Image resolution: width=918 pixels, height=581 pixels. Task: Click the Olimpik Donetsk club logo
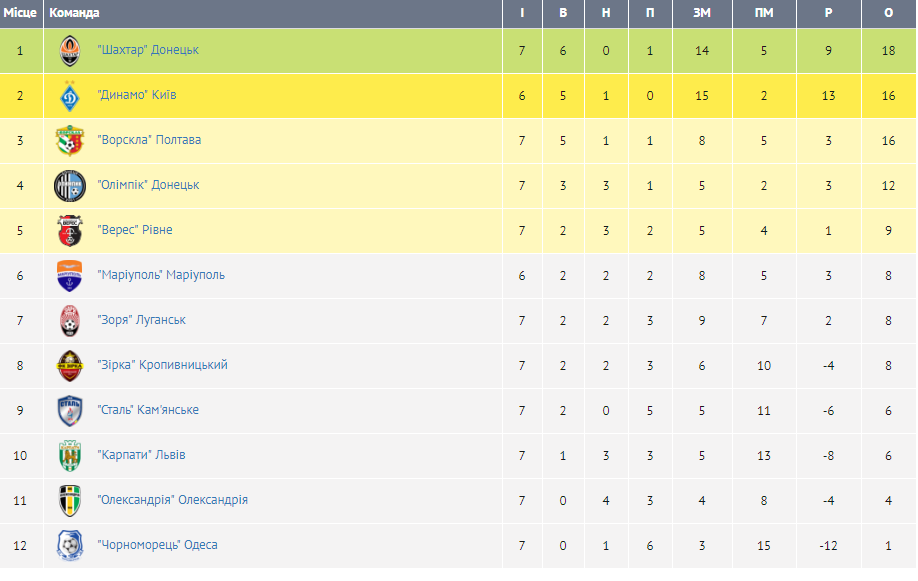coord(69,185)
